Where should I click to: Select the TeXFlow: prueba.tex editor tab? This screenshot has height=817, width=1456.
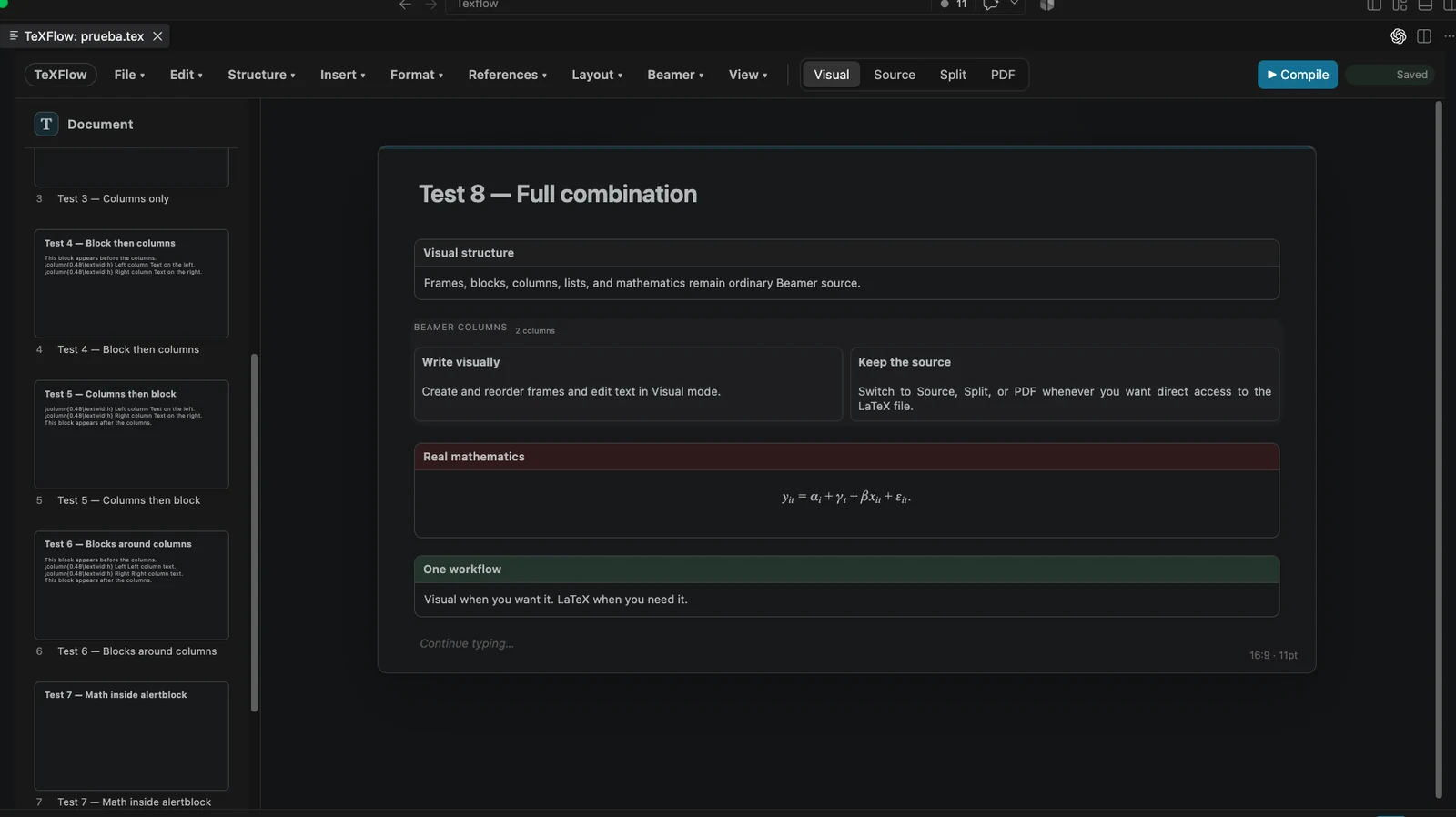84,36
